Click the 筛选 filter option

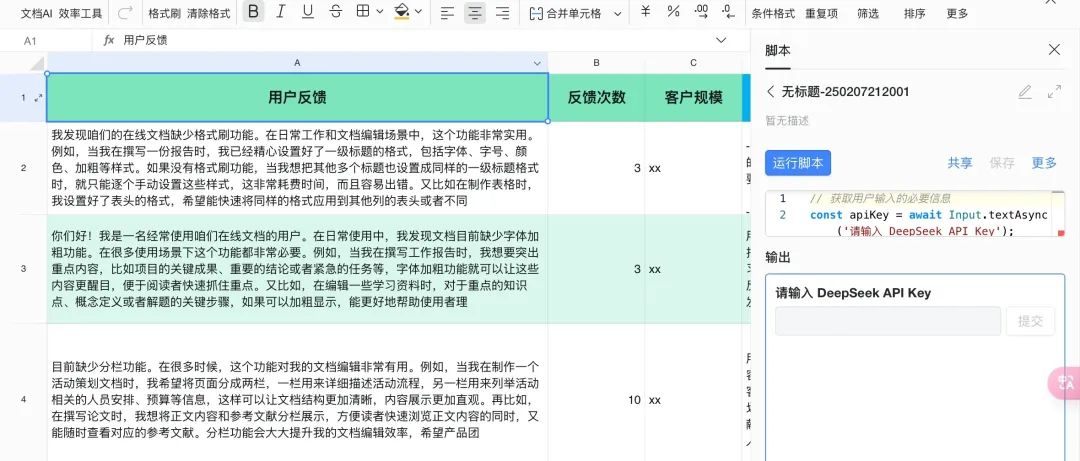tap(868, 13)
